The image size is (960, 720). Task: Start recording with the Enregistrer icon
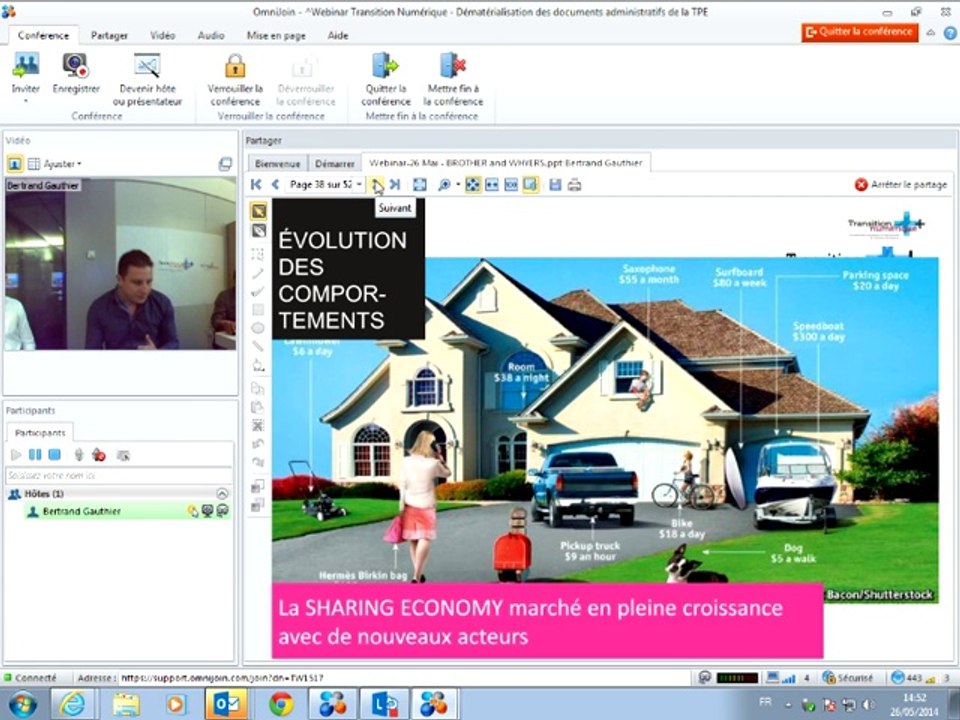tap(75, 66)
